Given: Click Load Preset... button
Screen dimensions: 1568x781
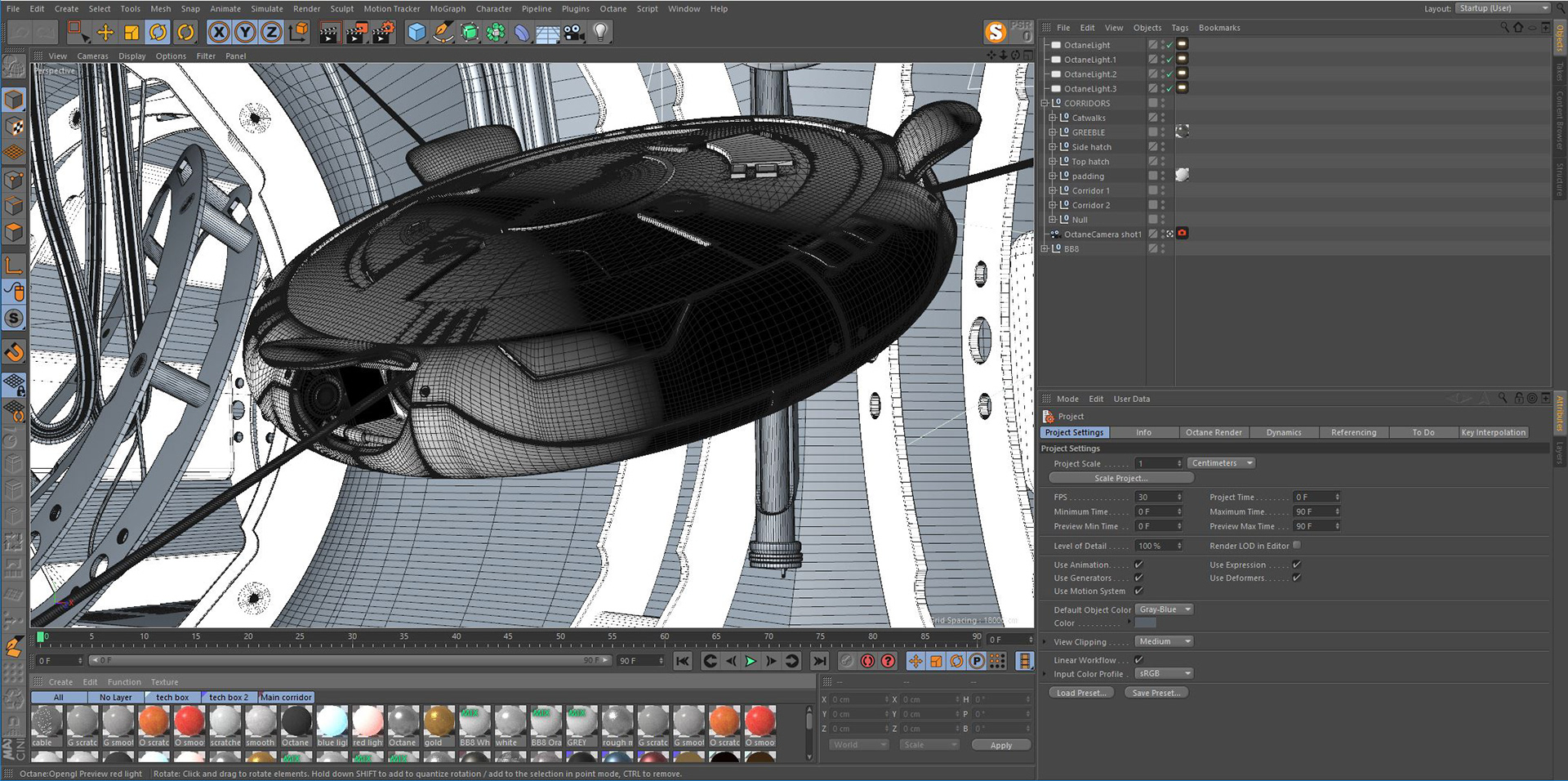Looking at the screenshot, I should pos(1081,693).
